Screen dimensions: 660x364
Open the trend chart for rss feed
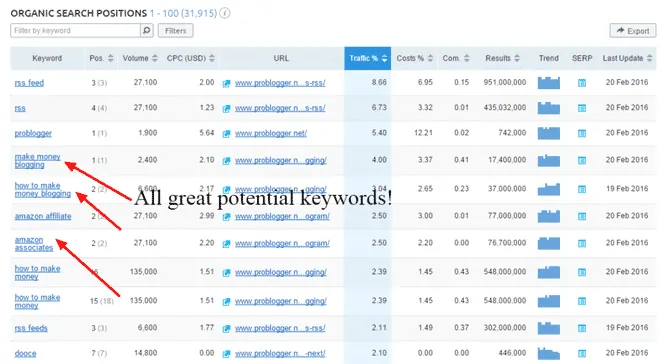[x=548, y=82]
